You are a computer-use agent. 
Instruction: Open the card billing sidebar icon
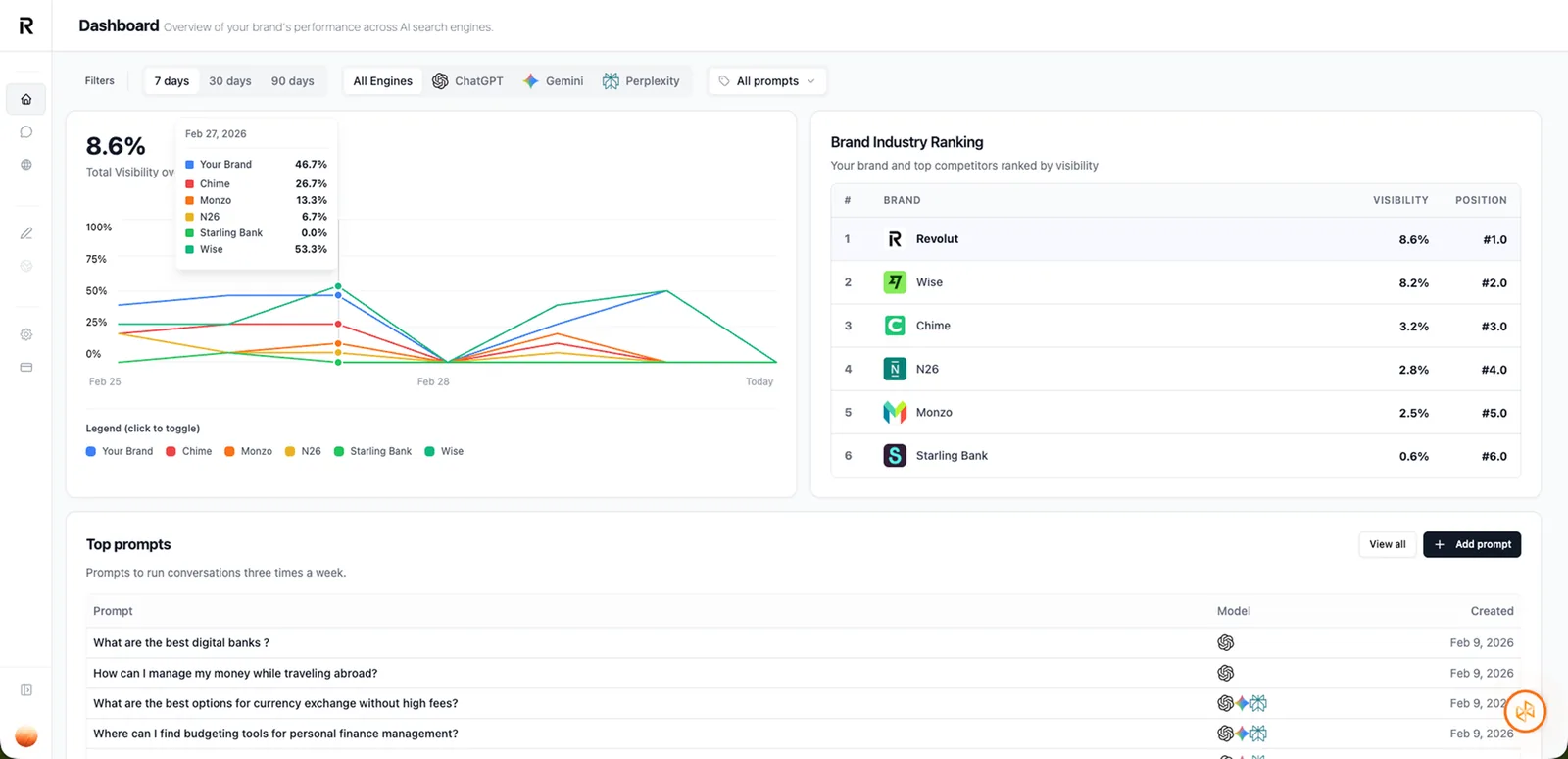pyautogui.click(x=26, y=368)
